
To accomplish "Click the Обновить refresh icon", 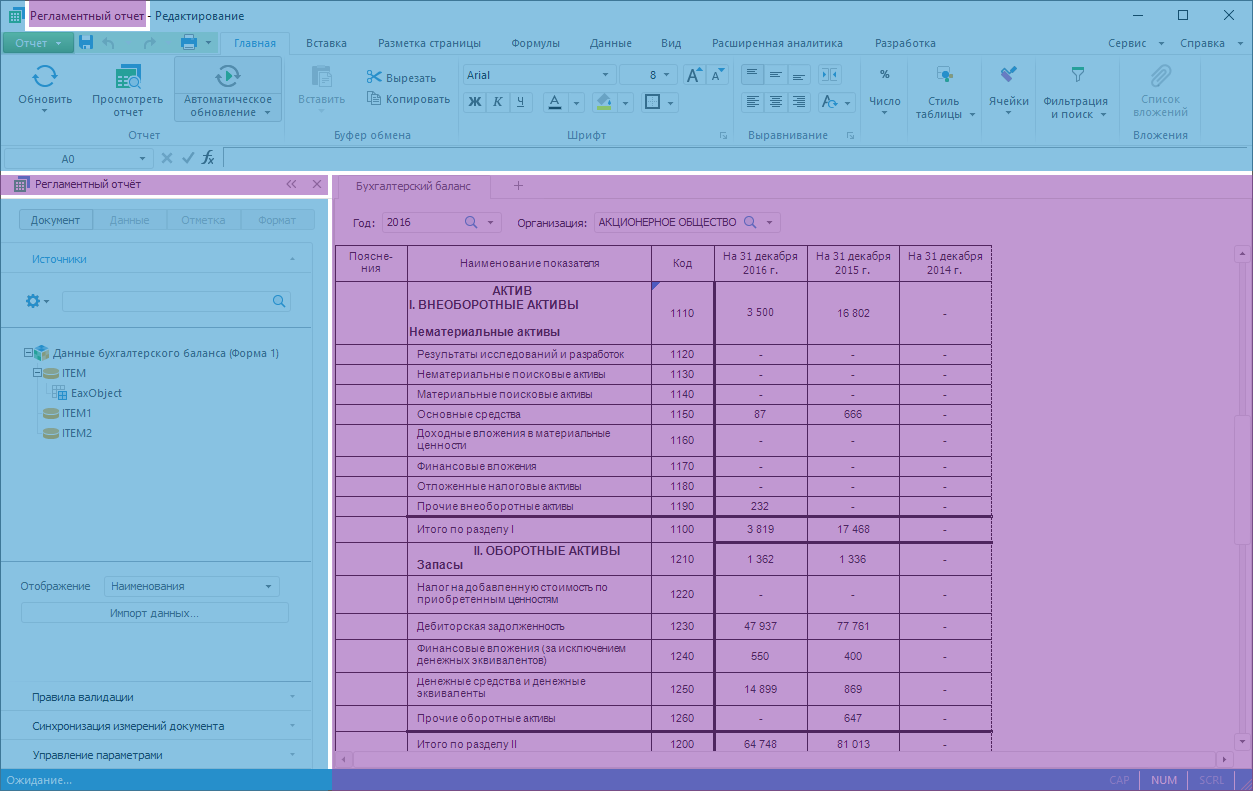I will (x=44, y=76).
